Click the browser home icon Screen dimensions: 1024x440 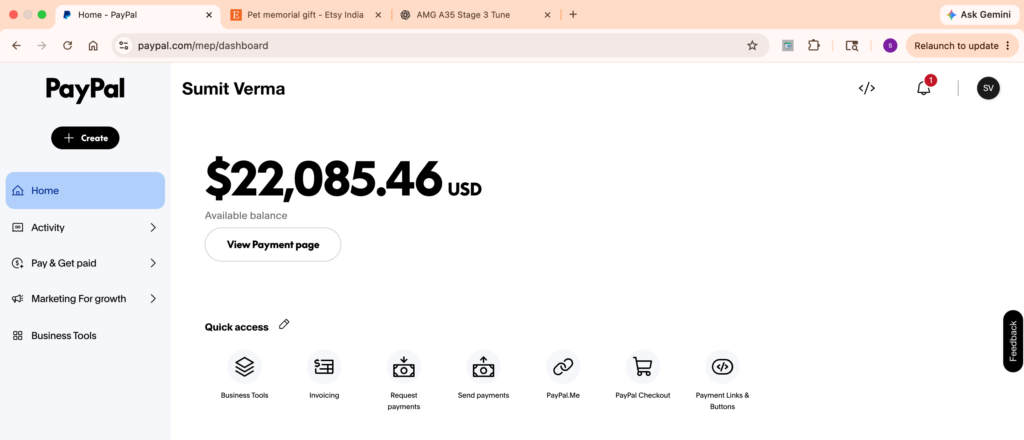pyautogui.click(x=93, y=46)
